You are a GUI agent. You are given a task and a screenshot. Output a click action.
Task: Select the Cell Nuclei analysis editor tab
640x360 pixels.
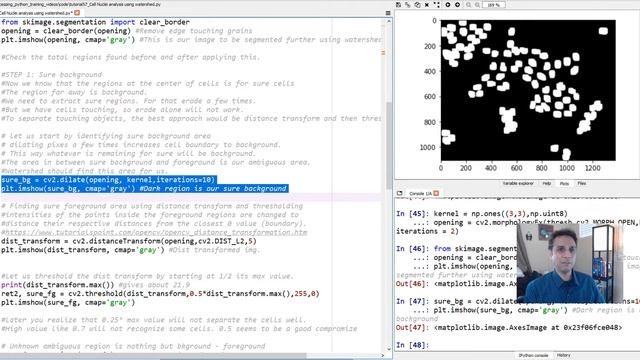pyautogui.click(x=36, y=13)
